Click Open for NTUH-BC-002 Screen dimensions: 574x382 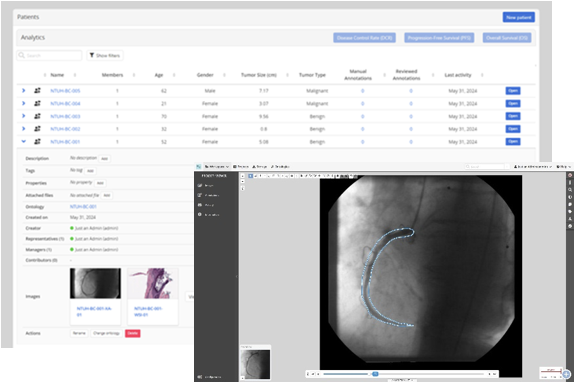[513, 129]
